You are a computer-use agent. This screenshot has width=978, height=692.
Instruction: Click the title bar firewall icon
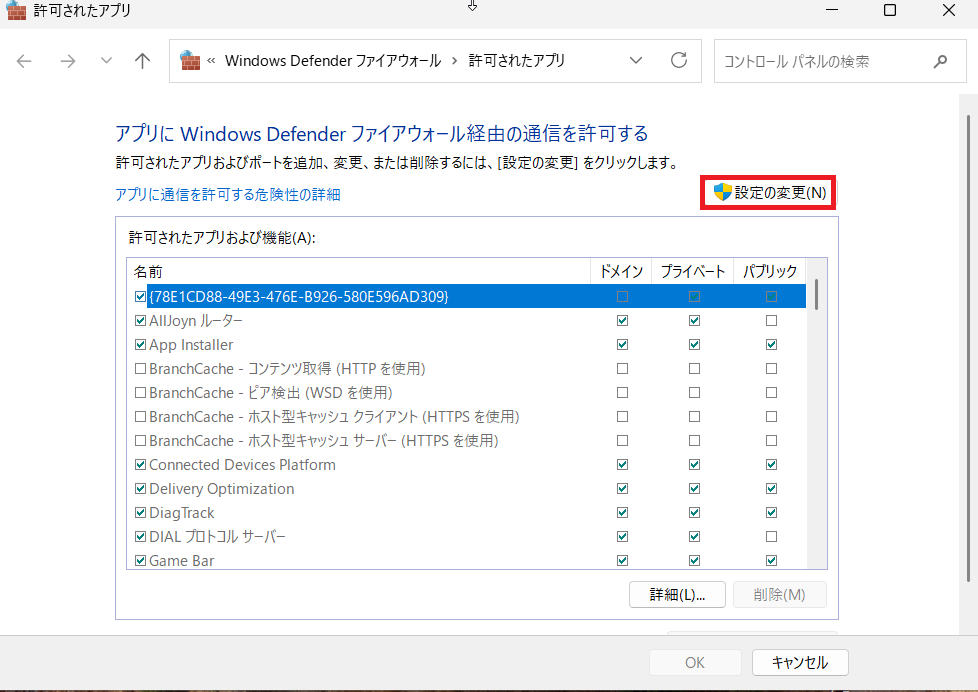pos(16,10)
